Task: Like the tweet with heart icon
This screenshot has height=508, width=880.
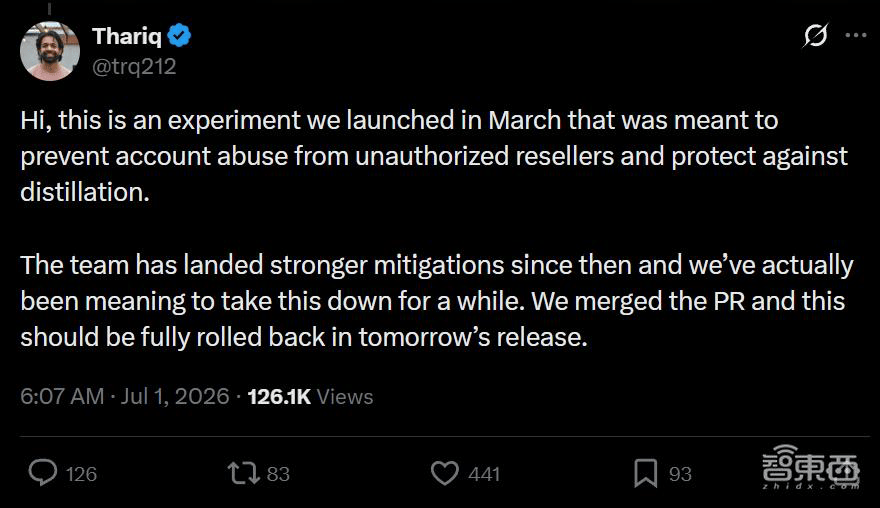Action: point(444,473)
